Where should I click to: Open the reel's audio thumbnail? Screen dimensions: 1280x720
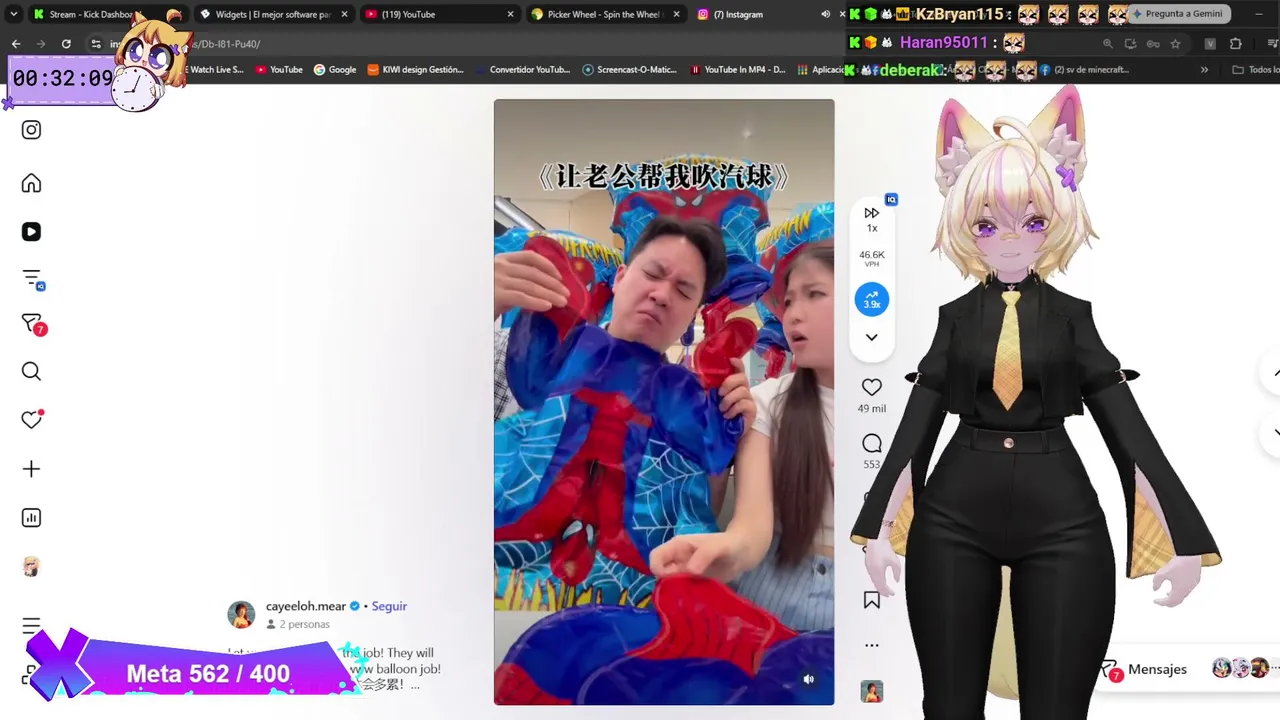coord(872,691)
